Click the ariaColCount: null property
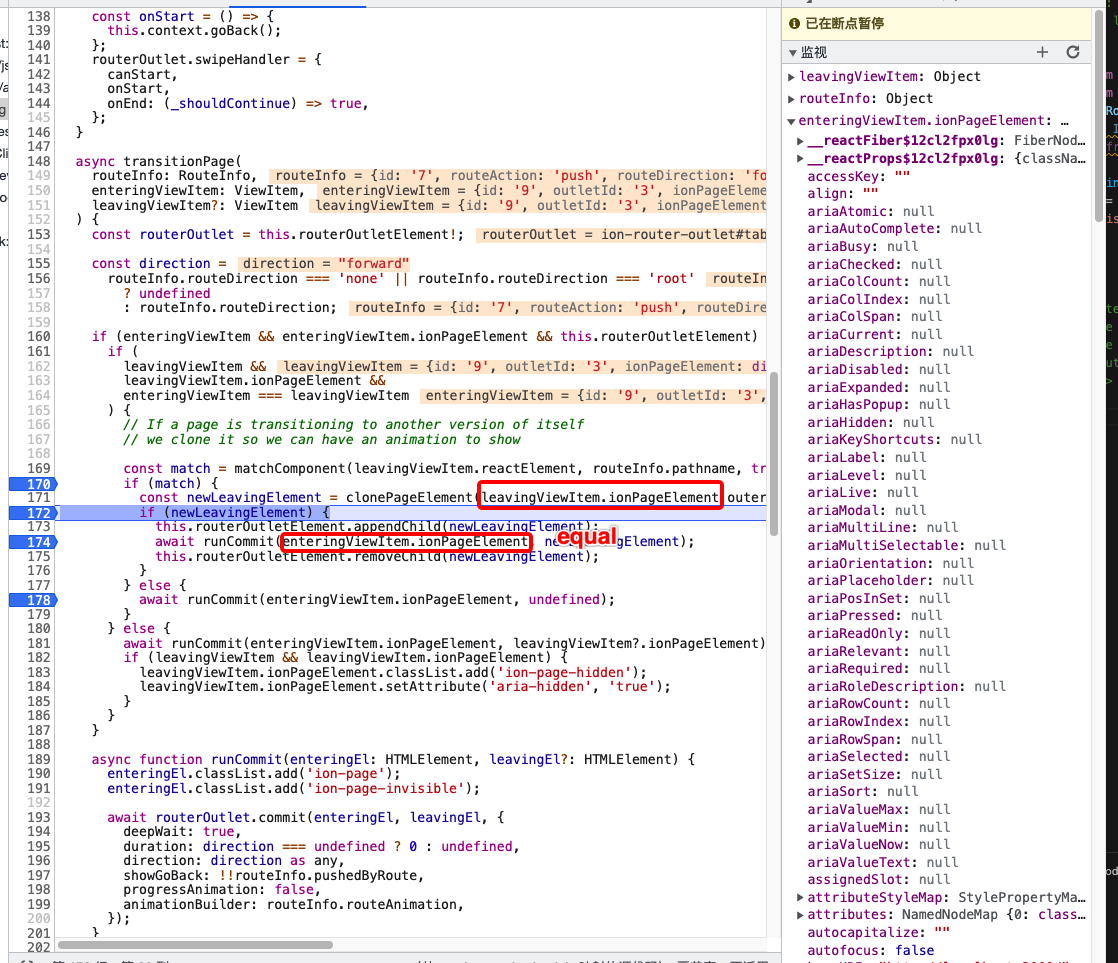Image resolution: width=1118 pixels, height=963 pixels. [878, 282]
